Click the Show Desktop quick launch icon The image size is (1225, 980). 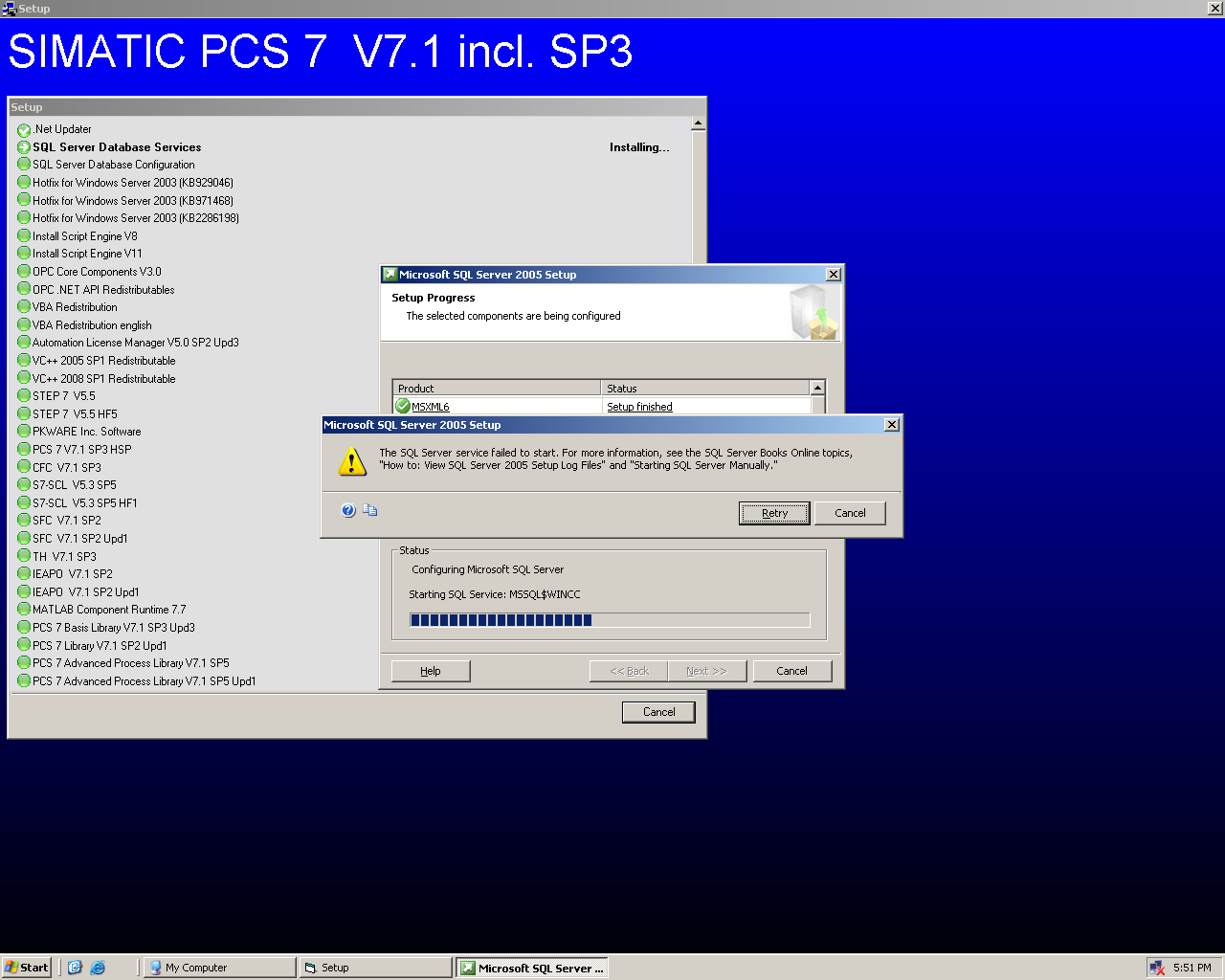tap(75, 968)
